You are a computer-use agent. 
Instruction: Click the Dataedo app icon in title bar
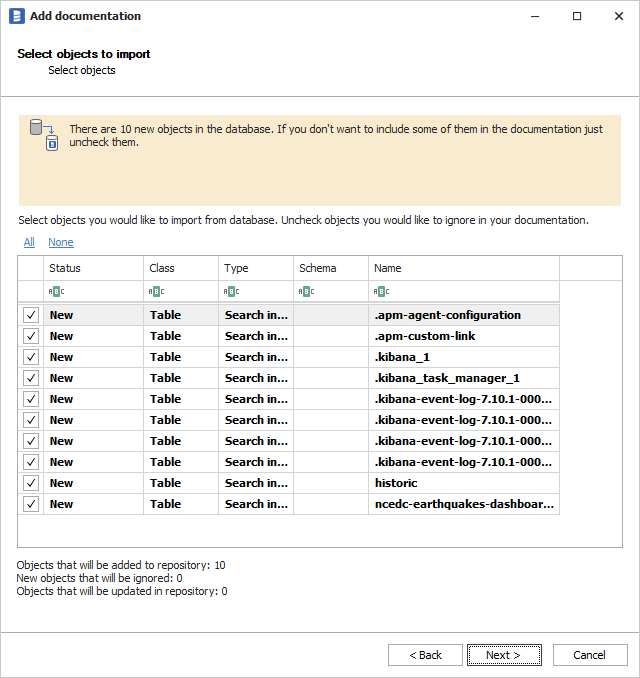click(16, 16)
